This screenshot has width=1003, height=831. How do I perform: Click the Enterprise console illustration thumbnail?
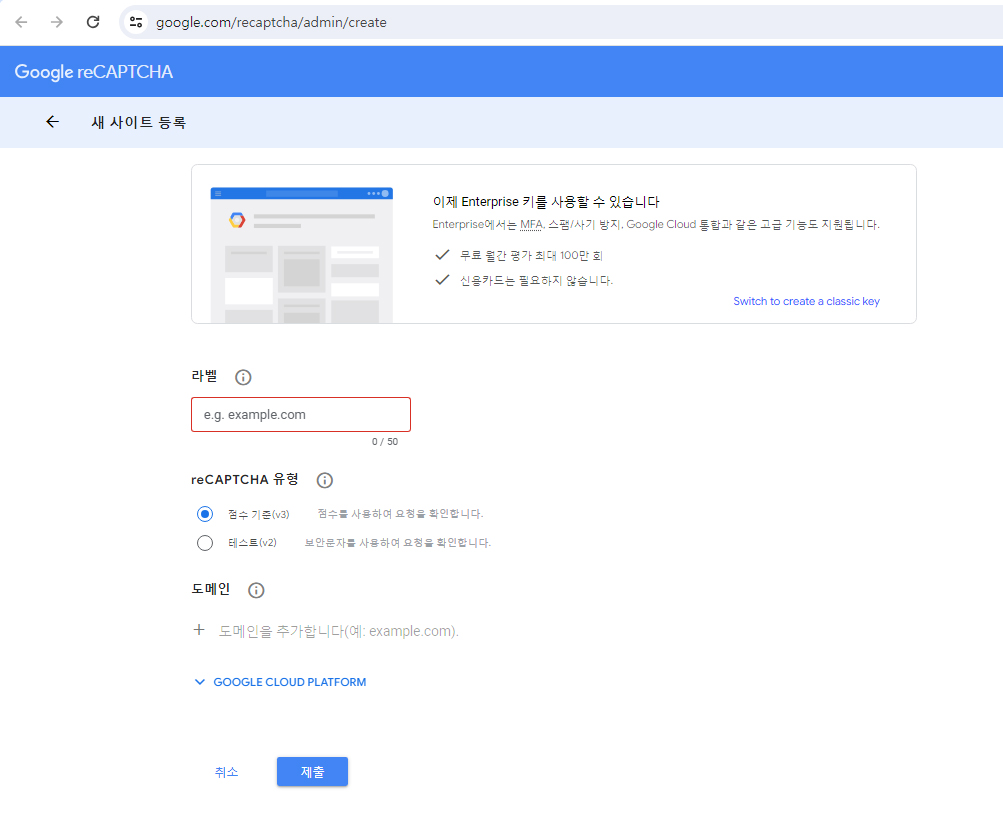tap(301, 255)
